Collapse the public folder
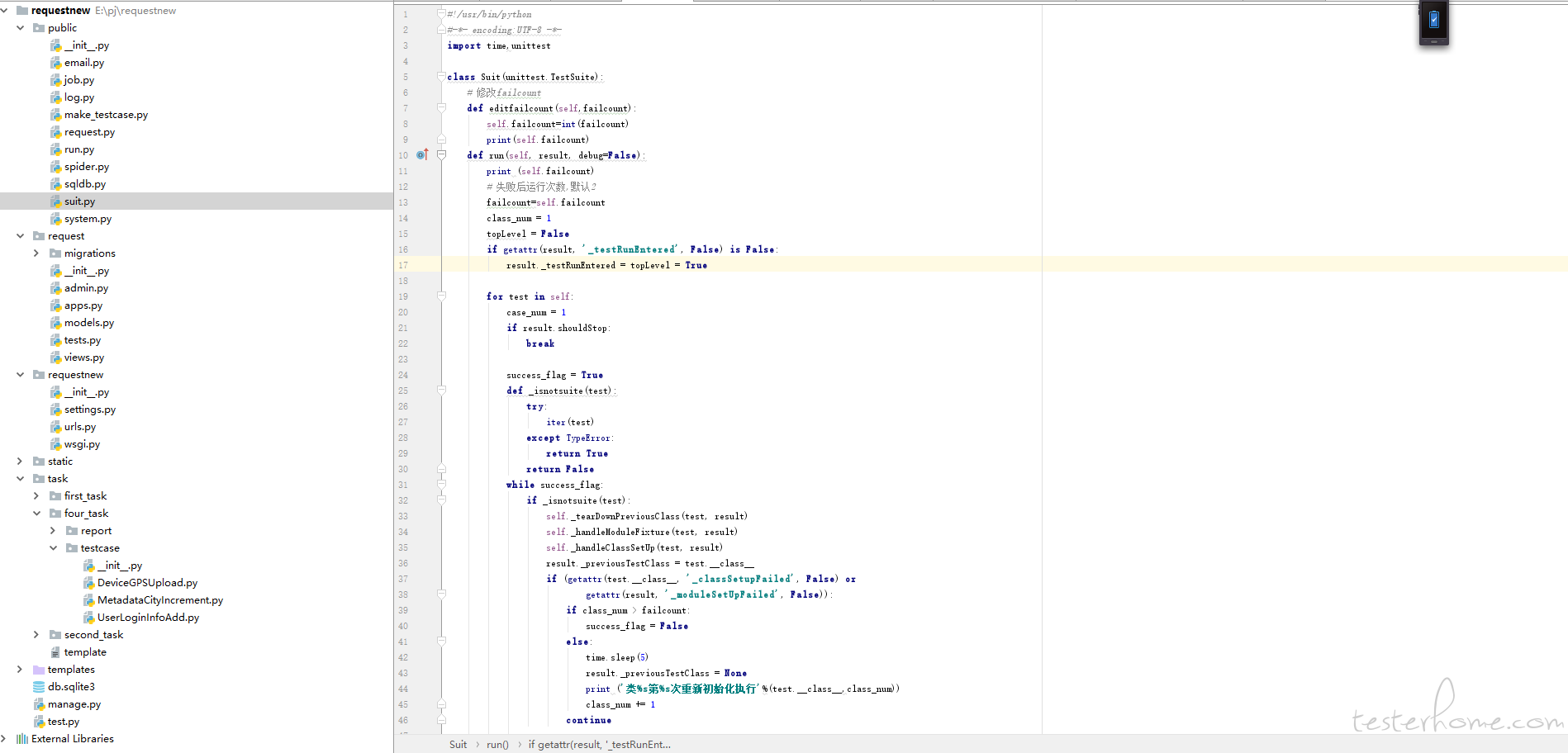 point(21,28)
